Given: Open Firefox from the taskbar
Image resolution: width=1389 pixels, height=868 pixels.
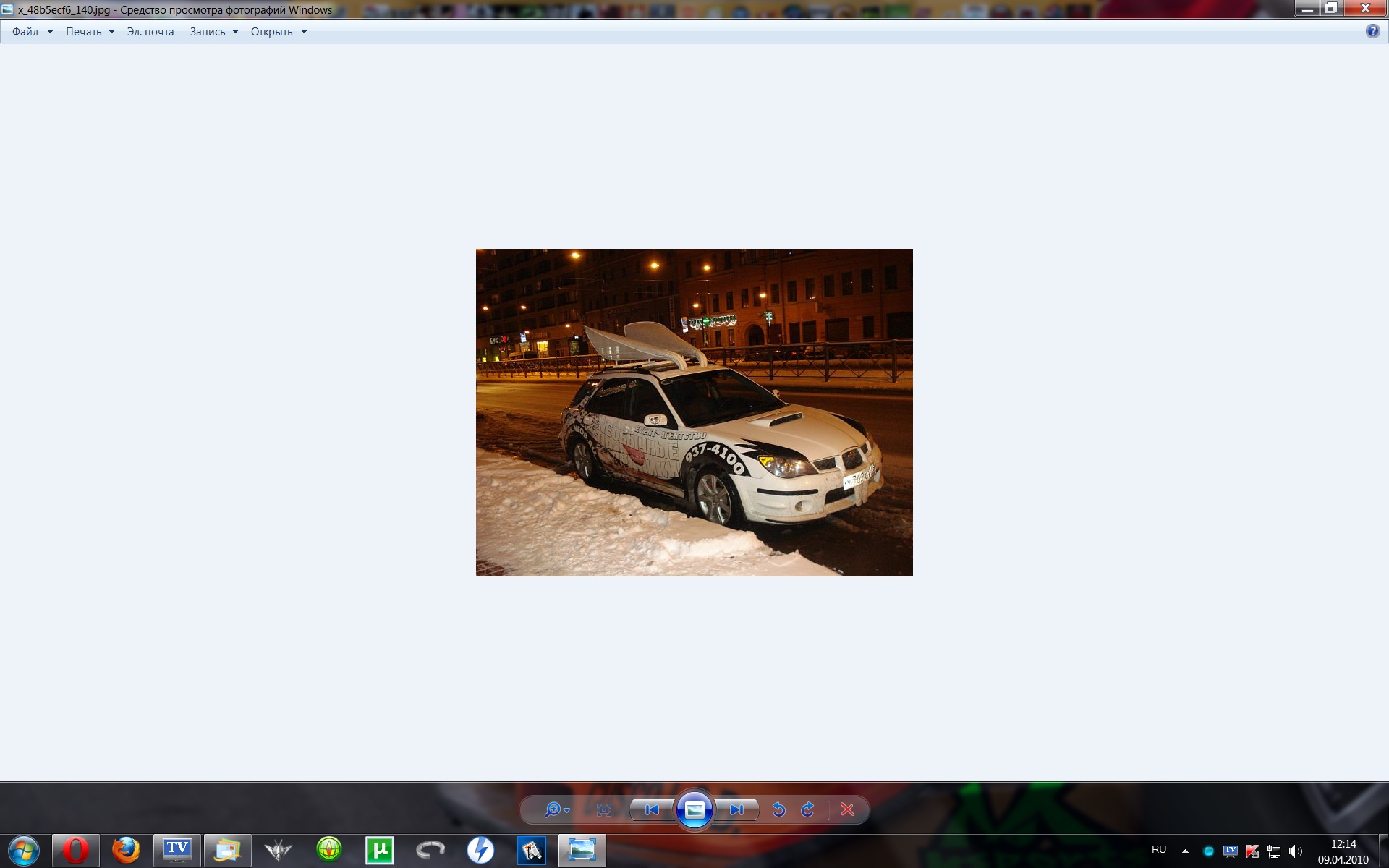Looking at the screenshot, I should (126, 850).
